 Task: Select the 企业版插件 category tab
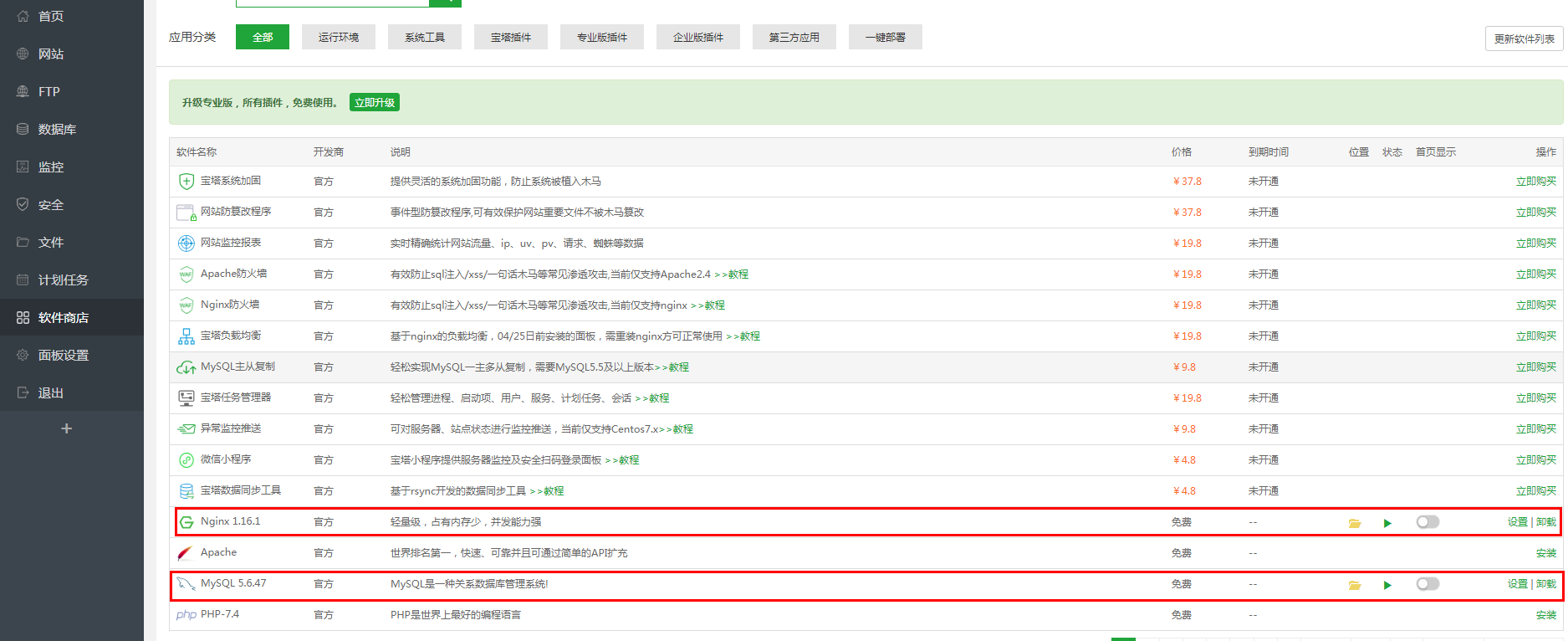click(698, 37)
